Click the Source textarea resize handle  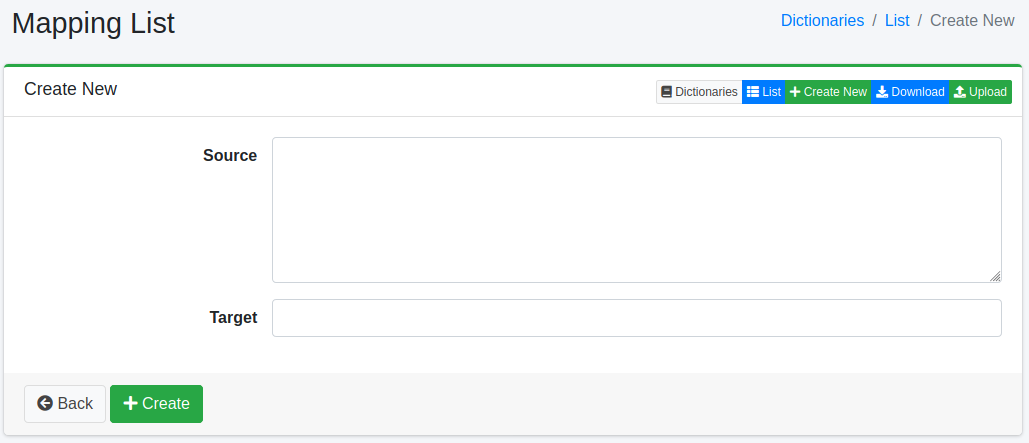(x=995, y=276)
